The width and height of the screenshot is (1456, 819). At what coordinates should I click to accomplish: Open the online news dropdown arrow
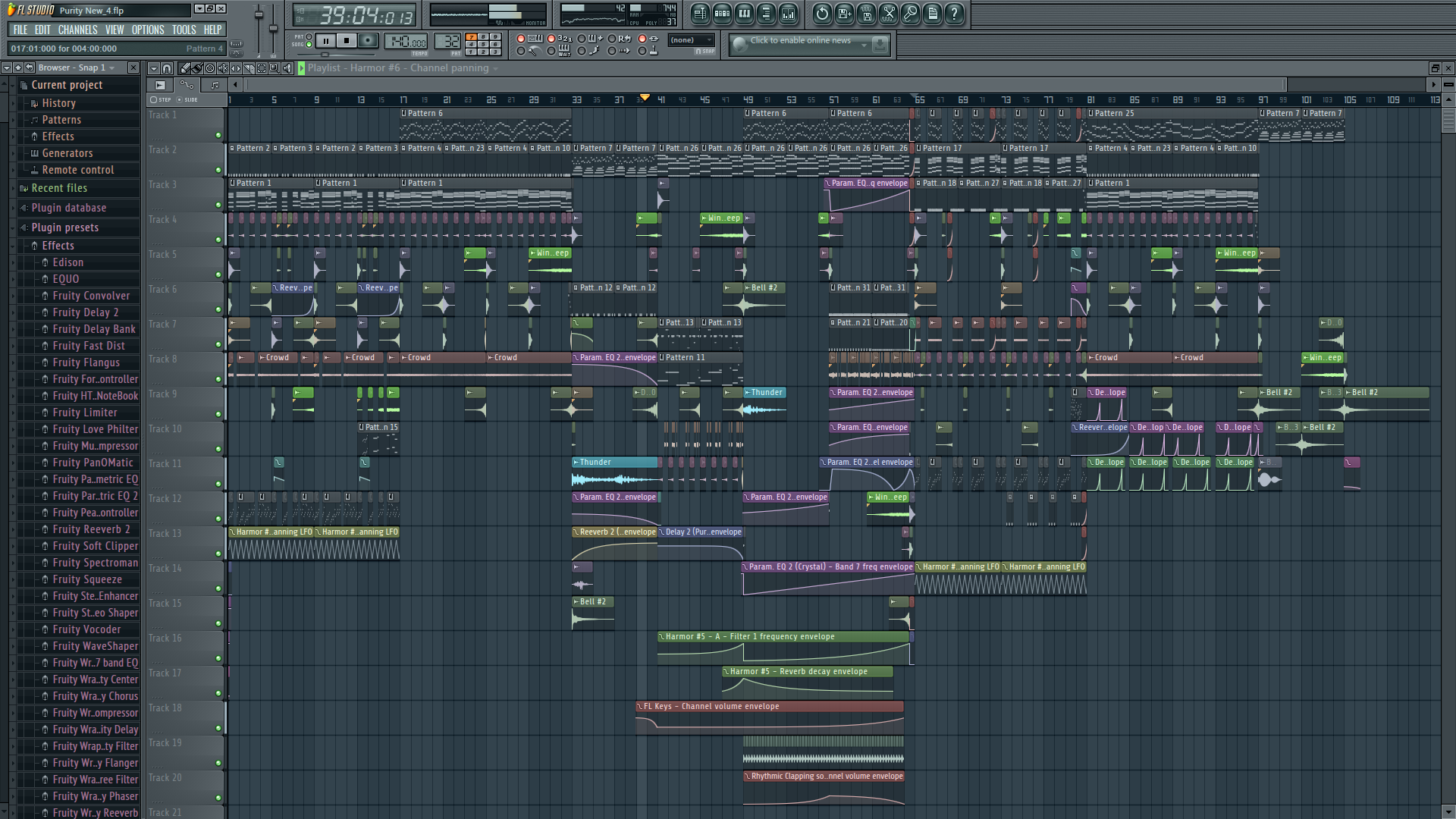point(864,45)
